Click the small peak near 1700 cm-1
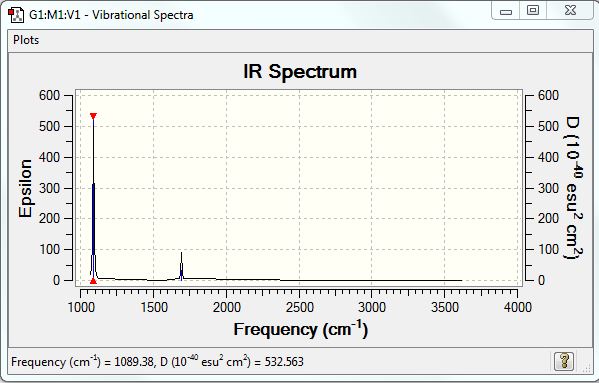Viewport: 599px width, 383px height. click(x=181, y=266)
